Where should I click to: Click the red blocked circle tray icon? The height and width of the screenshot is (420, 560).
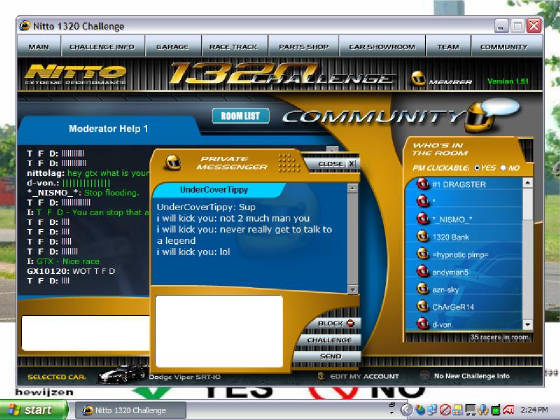pos(445,410)
